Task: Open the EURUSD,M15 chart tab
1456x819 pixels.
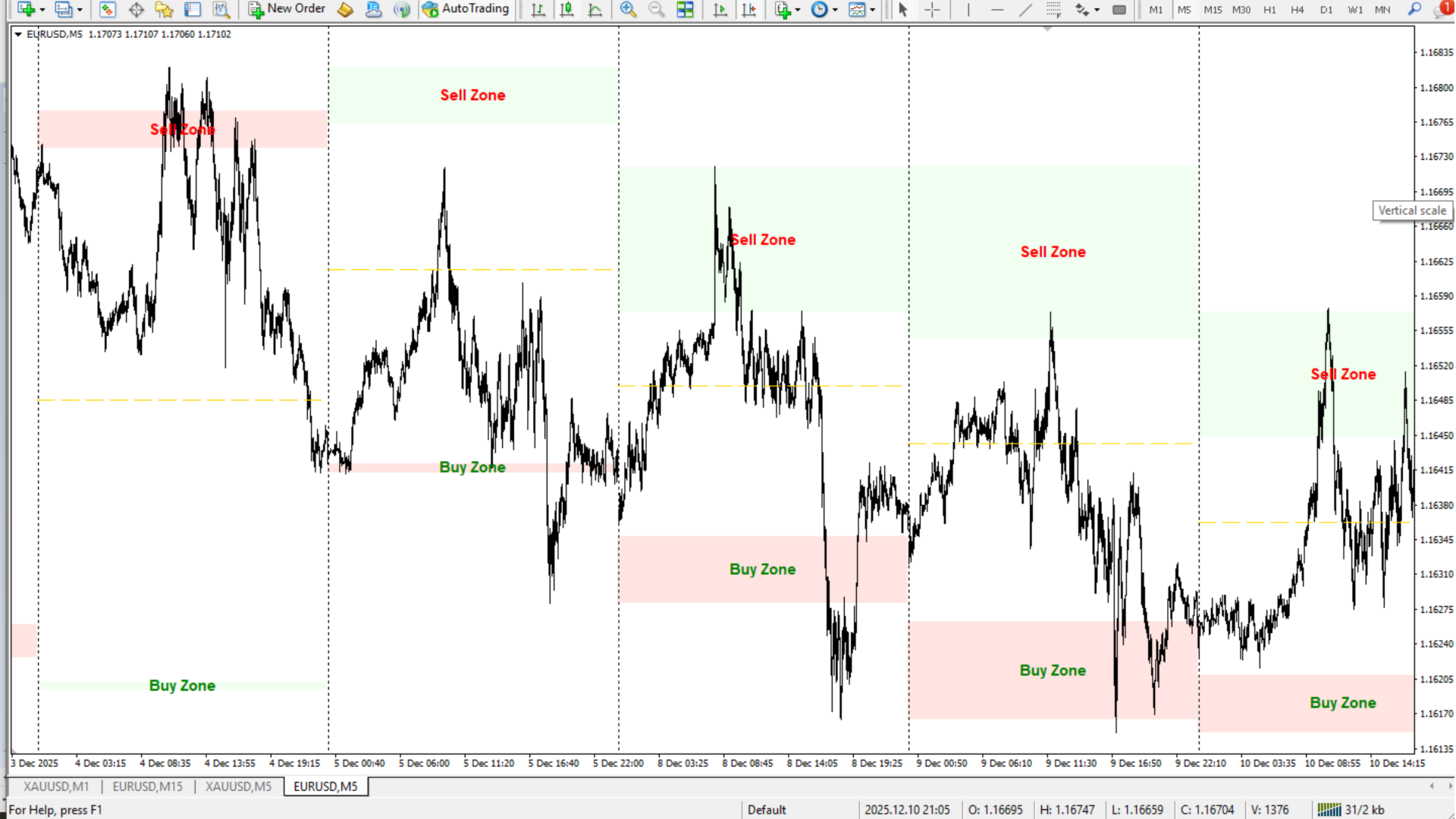Action: point(147,786)
